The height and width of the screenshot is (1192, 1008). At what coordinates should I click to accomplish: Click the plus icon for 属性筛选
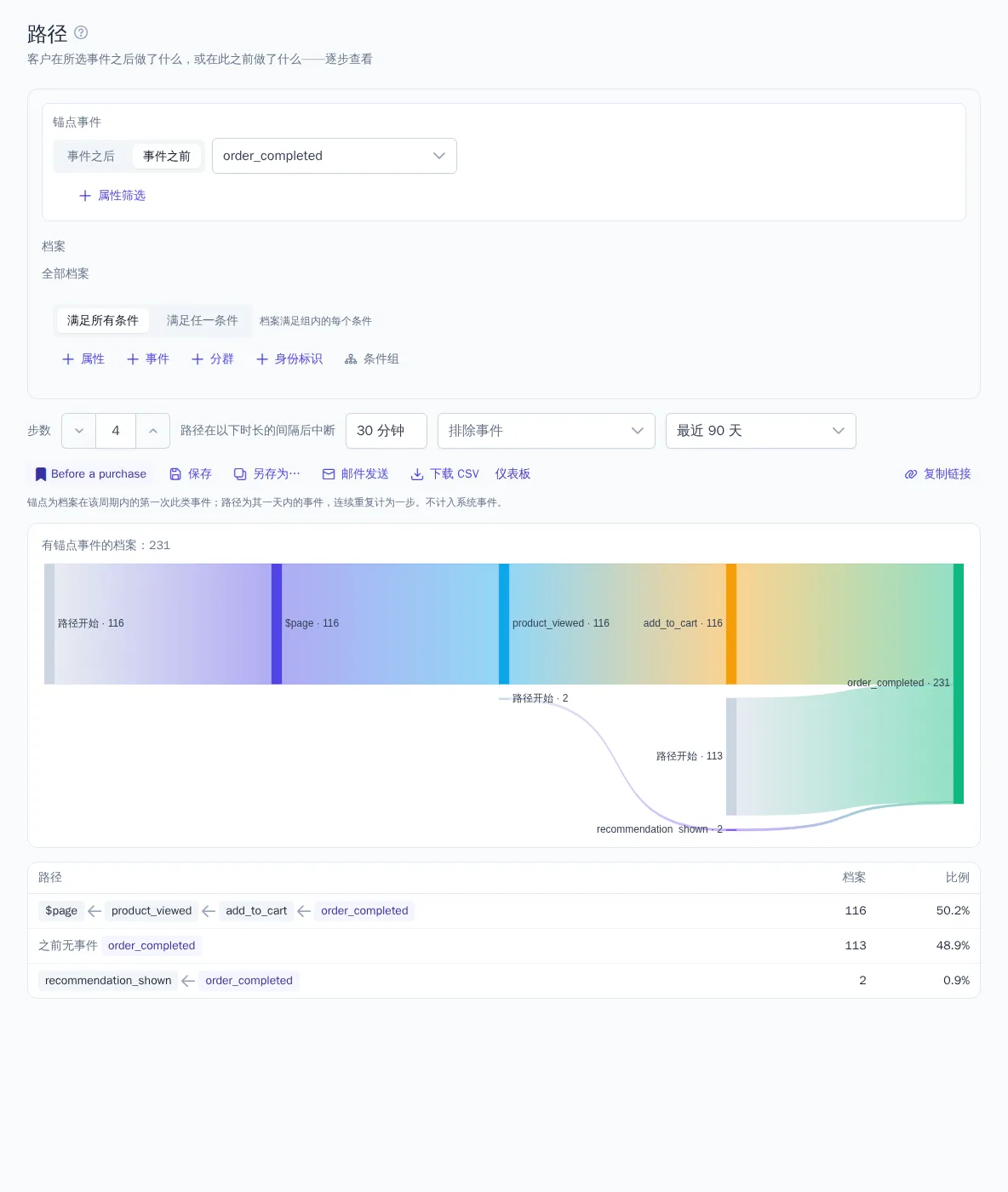click(x=85, y=196)
